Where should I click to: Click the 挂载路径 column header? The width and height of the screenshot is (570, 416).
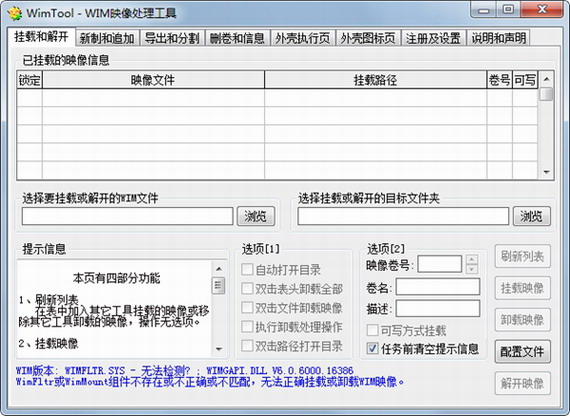[376, 80]
